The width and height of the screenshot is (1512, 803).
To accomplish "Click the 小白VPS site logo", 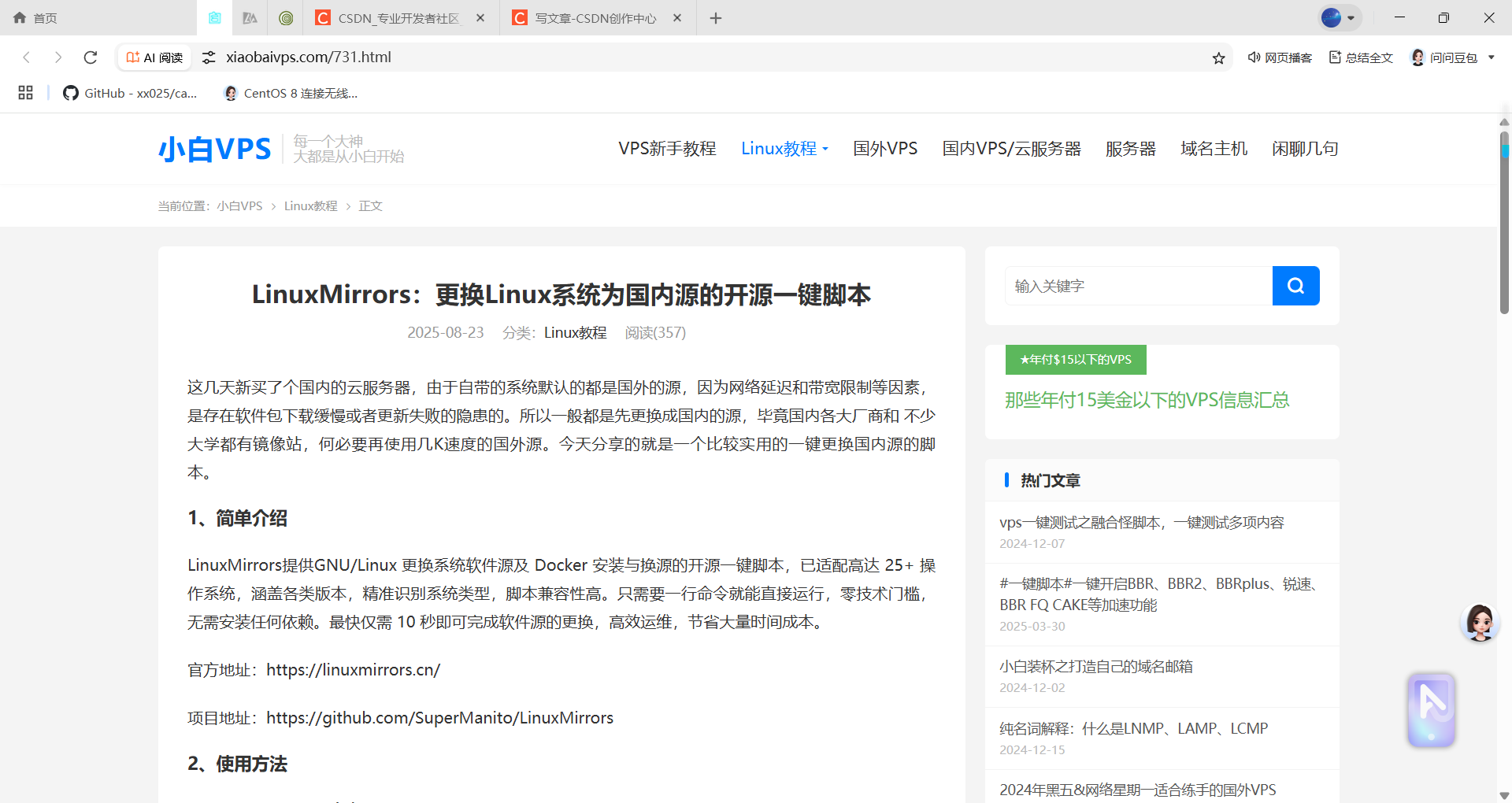I will [214, 149].
